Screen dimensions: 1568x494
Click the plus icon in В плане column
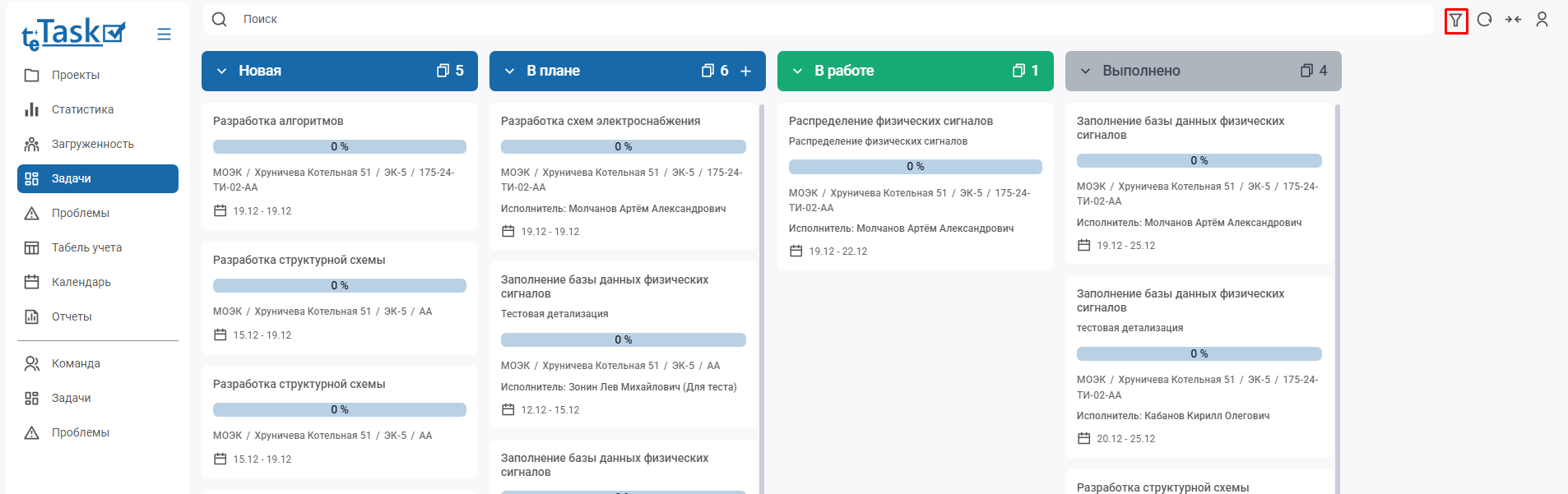click(x=745, y=72)
